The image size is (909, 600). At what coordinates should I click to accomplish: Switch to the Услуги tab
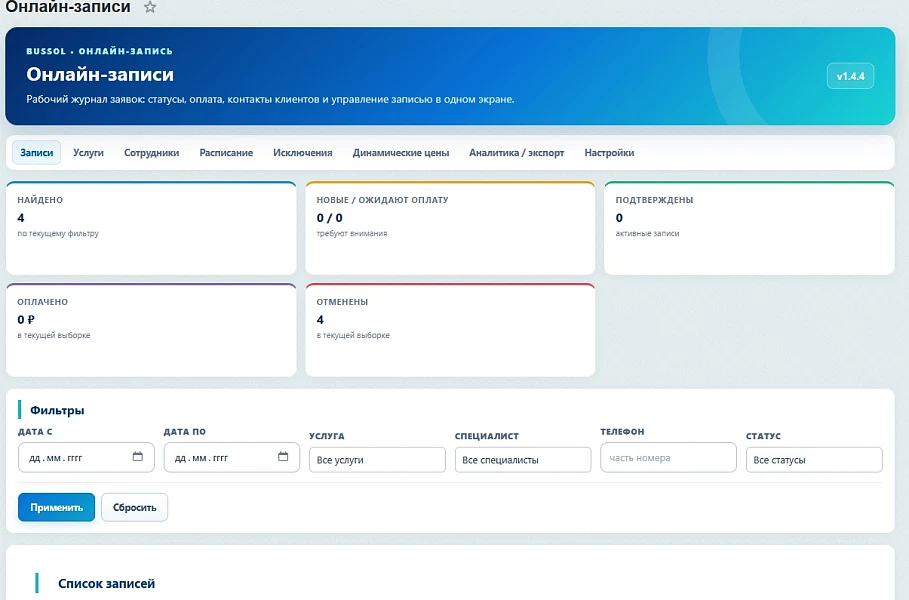coord(88,152)
